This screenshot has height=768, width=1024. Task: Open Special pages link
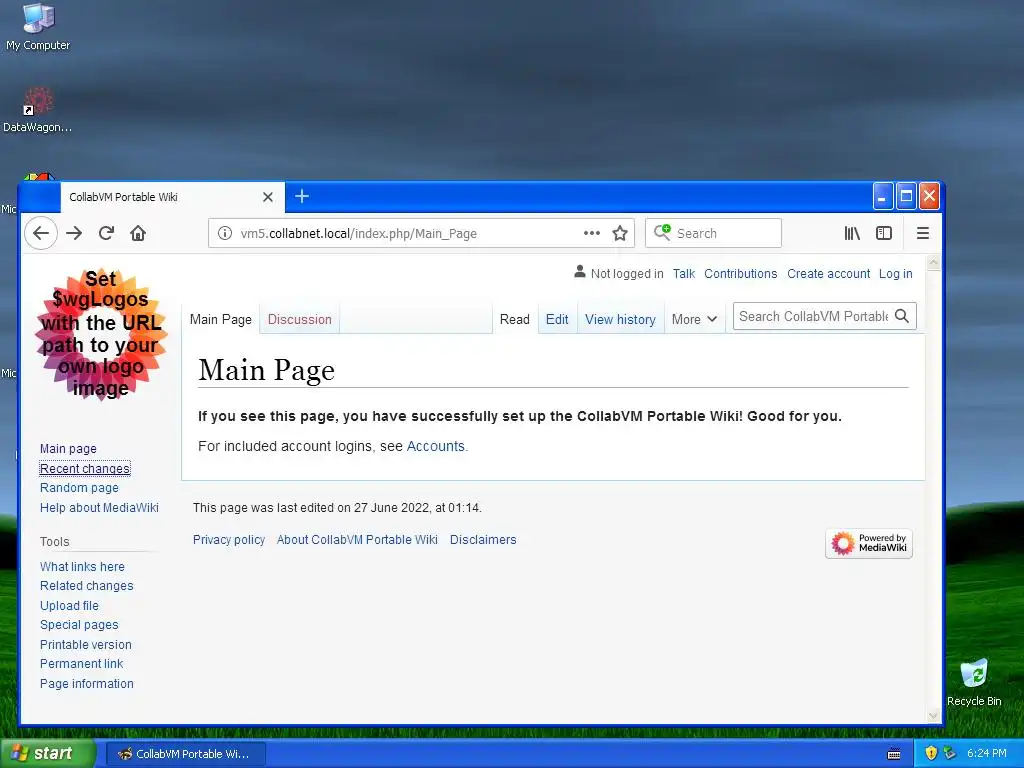click(79, 625)
